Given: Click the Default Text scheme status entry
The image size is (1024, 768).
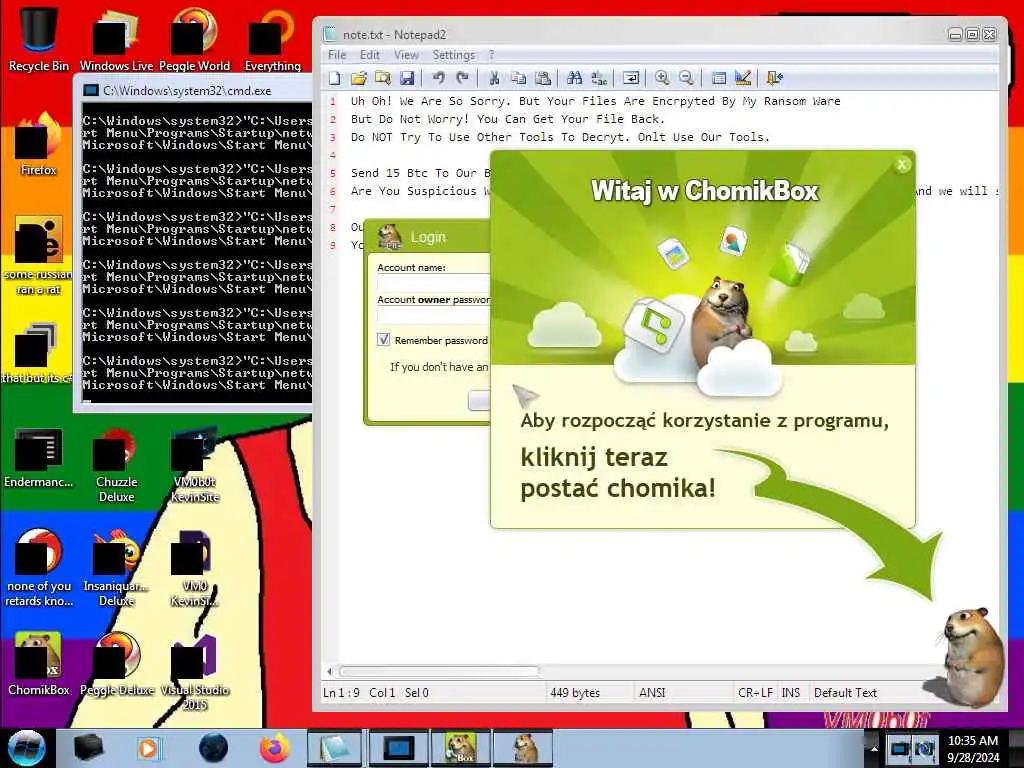Looking at the screenshot, I should 845,693.
